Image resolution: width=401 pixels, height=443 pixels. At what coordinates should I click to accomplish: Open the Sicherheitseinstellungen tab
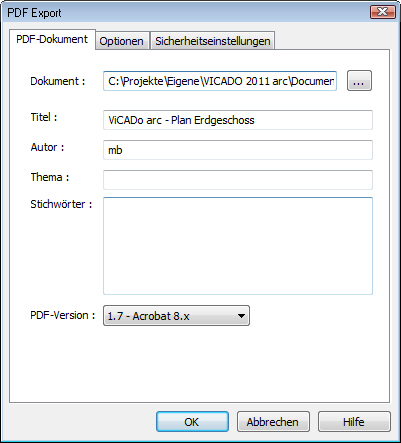(x=213, y=41)
